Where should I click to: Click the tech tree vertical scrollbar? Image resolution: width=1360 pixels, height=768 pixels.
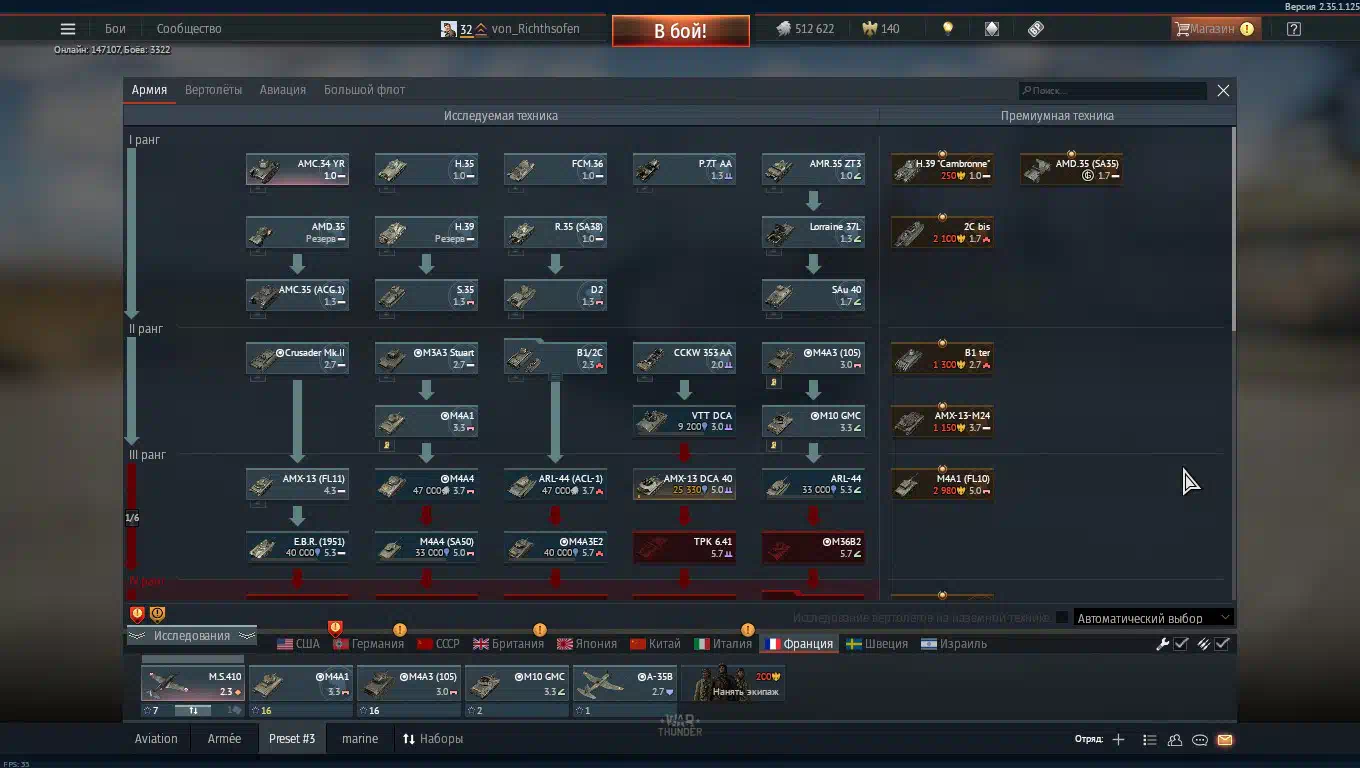1233,228
